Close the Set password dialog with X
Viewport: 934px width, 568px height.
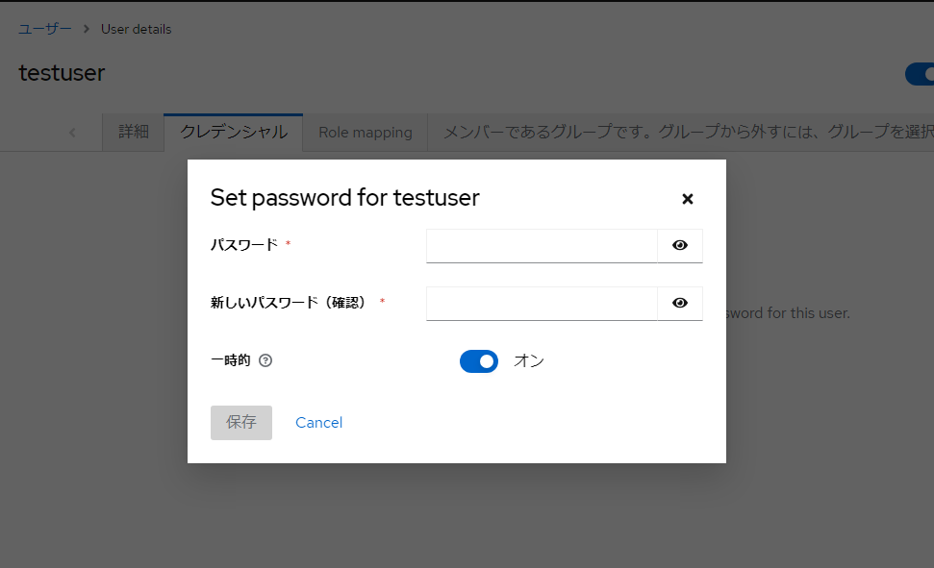click(x=687, y=199)
